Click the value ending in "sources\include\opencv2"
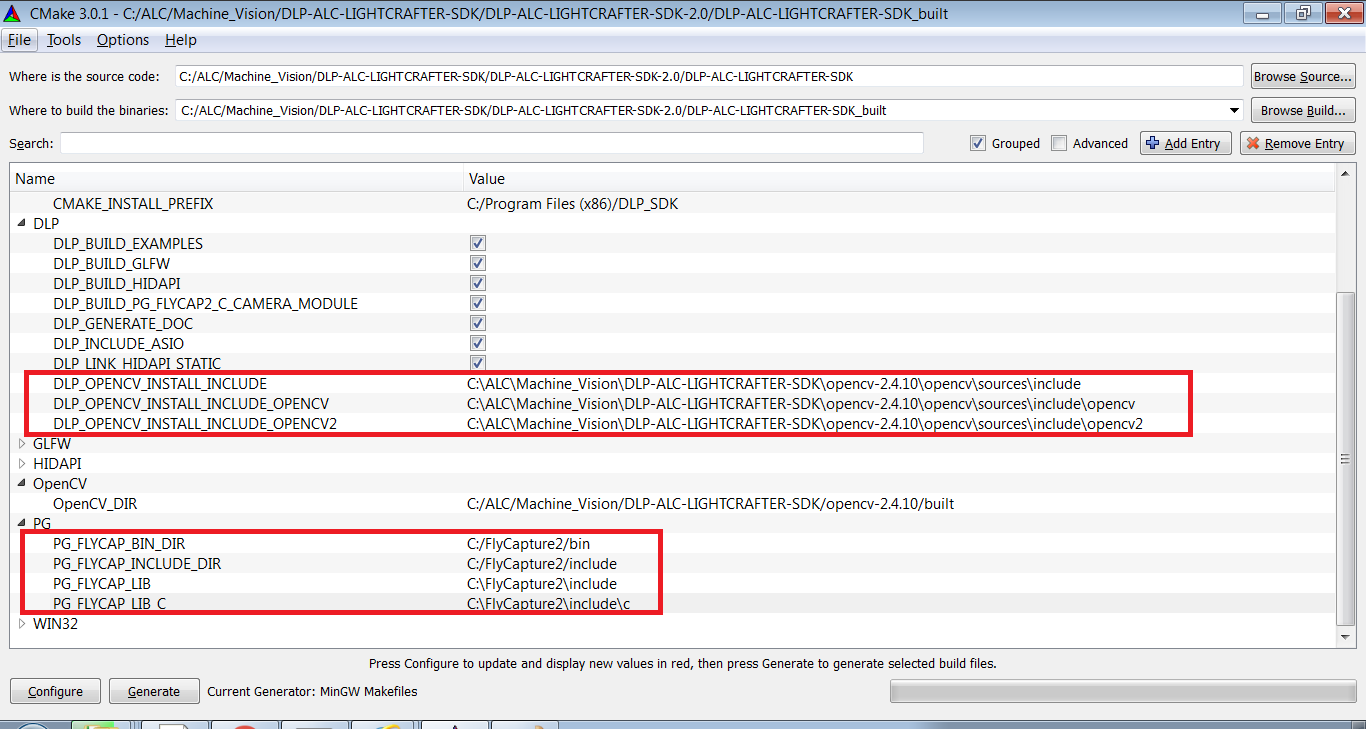Screen dimensions: 1366x729 805,423
